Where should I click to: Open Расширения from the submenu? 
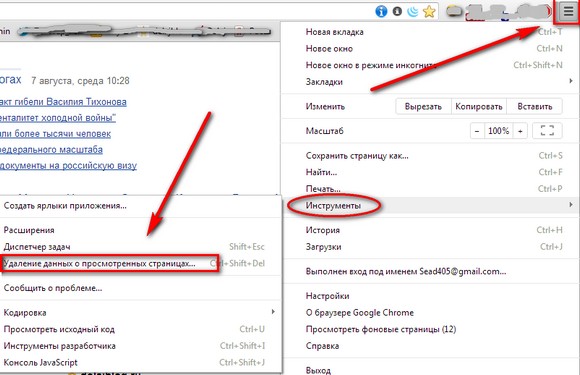(140, 230)
